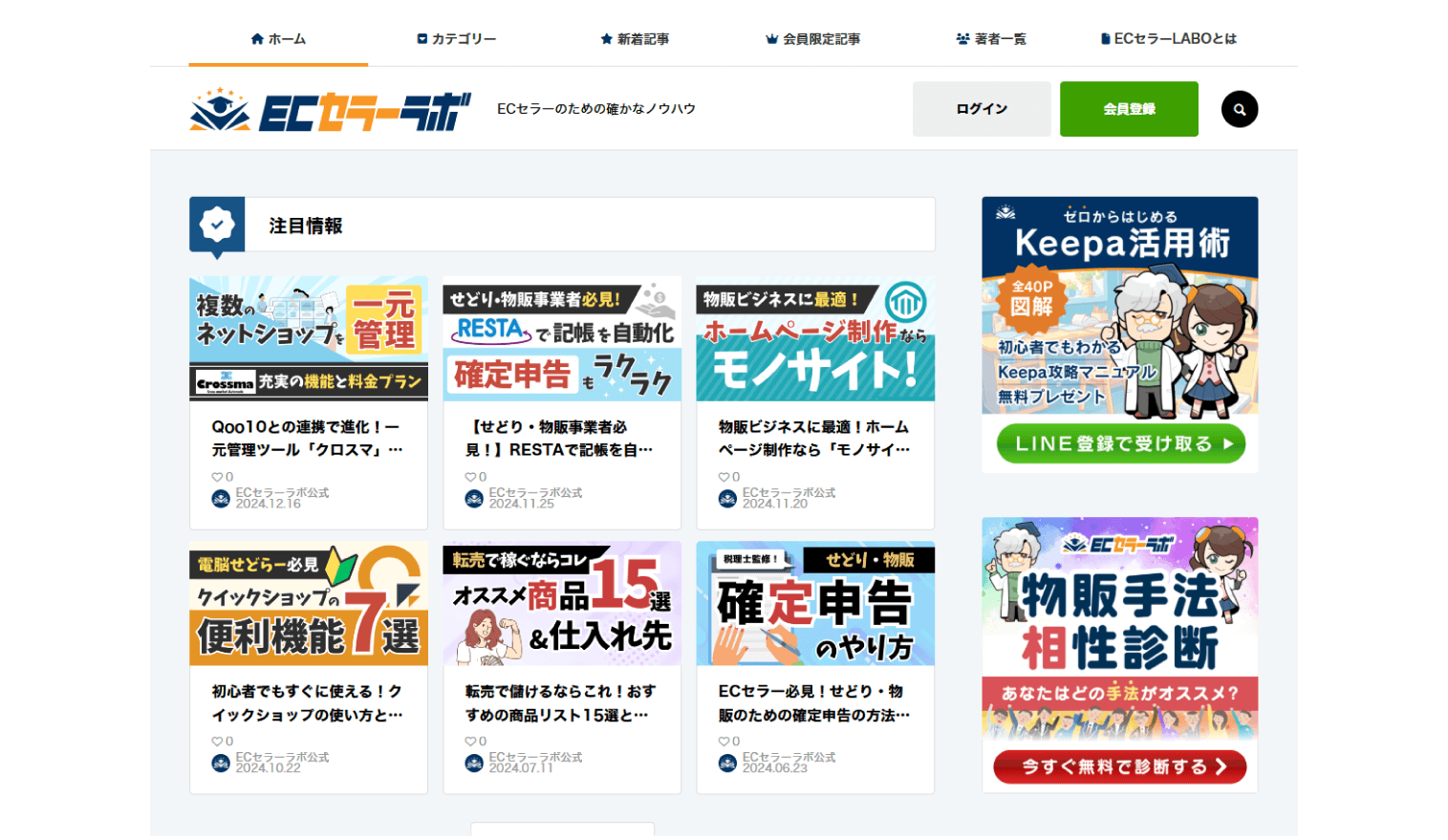This screenshot has width=1448, height=840.
Task: Click the green 会員登録 button
Action: (1129, 109)
